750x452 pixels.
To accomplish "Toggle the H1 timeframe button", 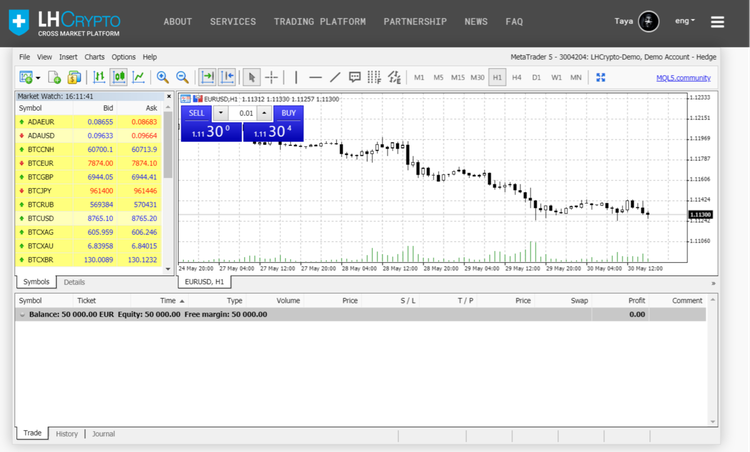I will 497,77.
